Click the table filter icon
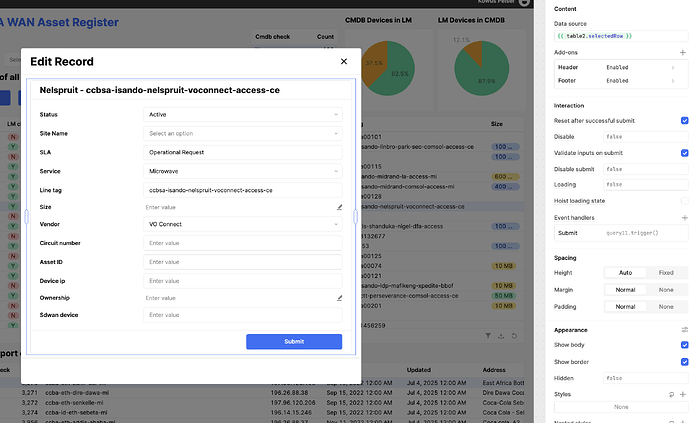Screen dimensions: 690x423 coord(487,336)
